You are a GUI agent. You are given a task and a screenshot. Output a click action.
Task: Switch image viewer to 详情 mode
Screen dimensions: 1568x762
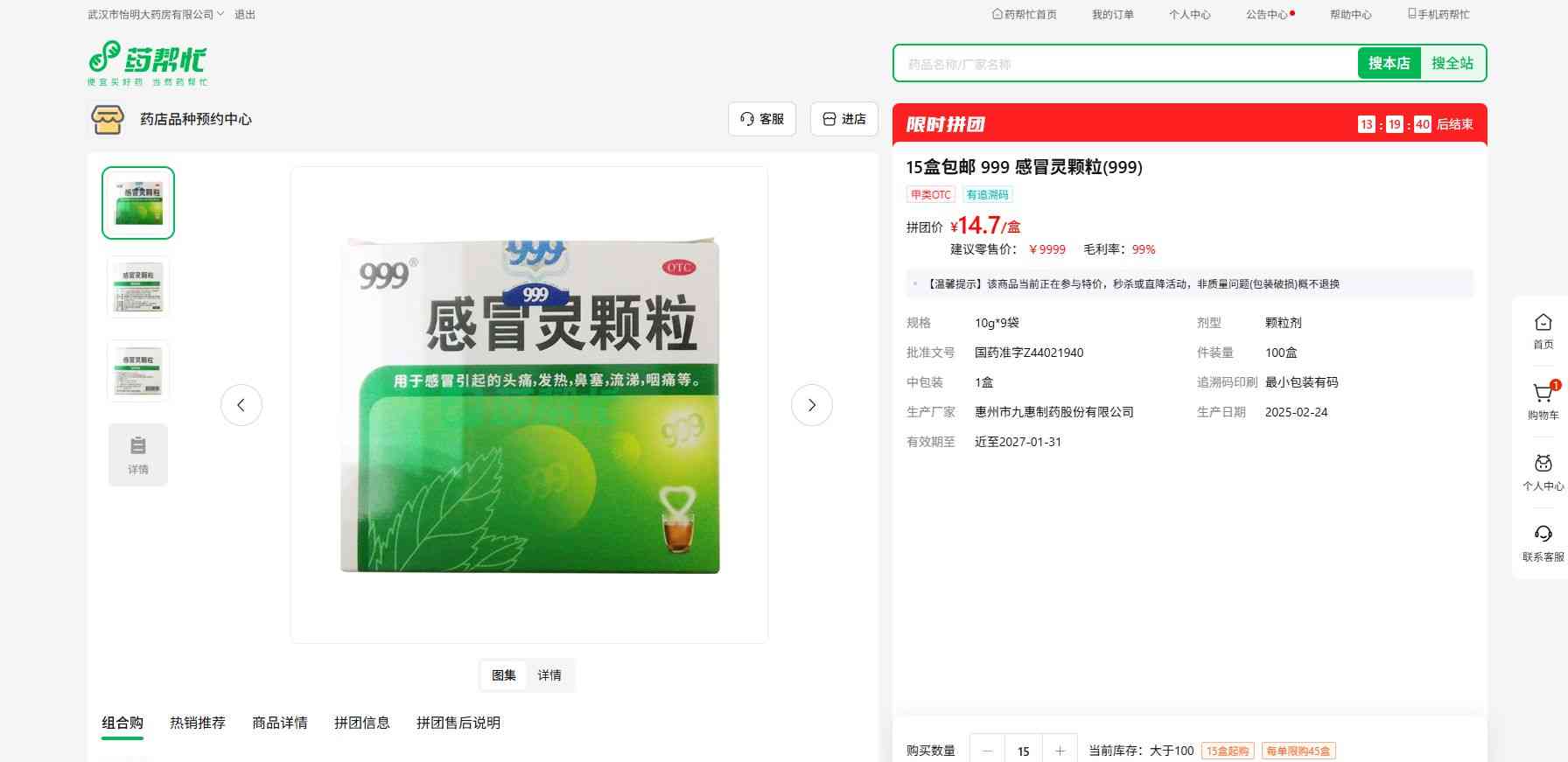549,675
